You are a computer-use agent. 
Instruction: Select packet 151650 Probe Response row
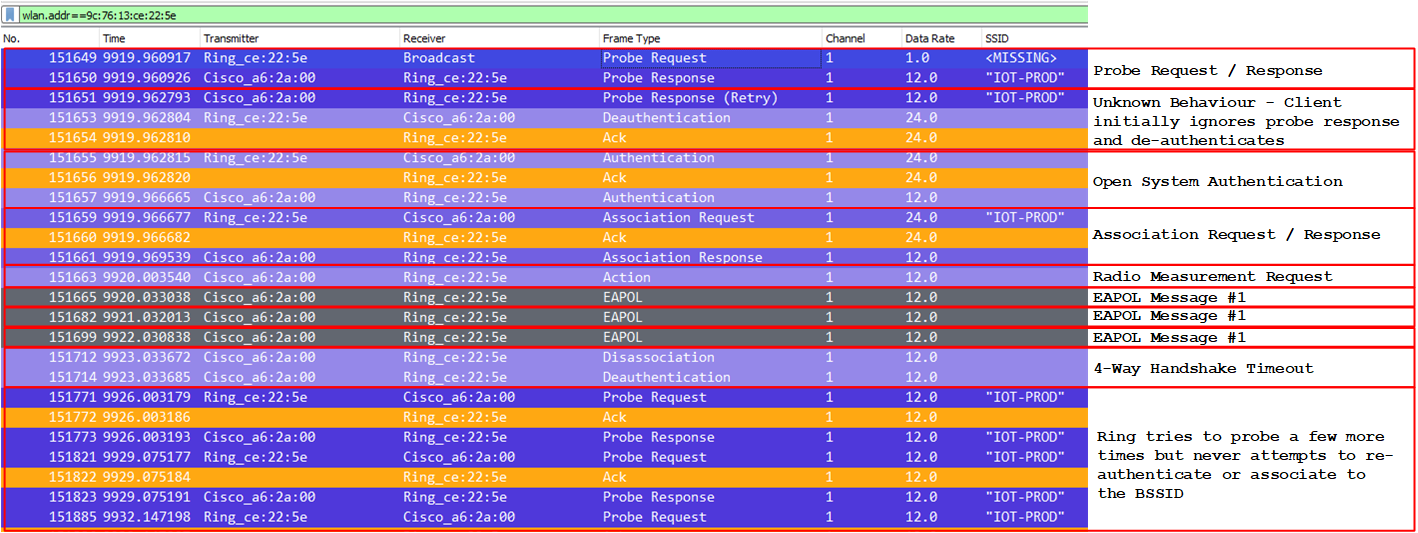[544, 78]
